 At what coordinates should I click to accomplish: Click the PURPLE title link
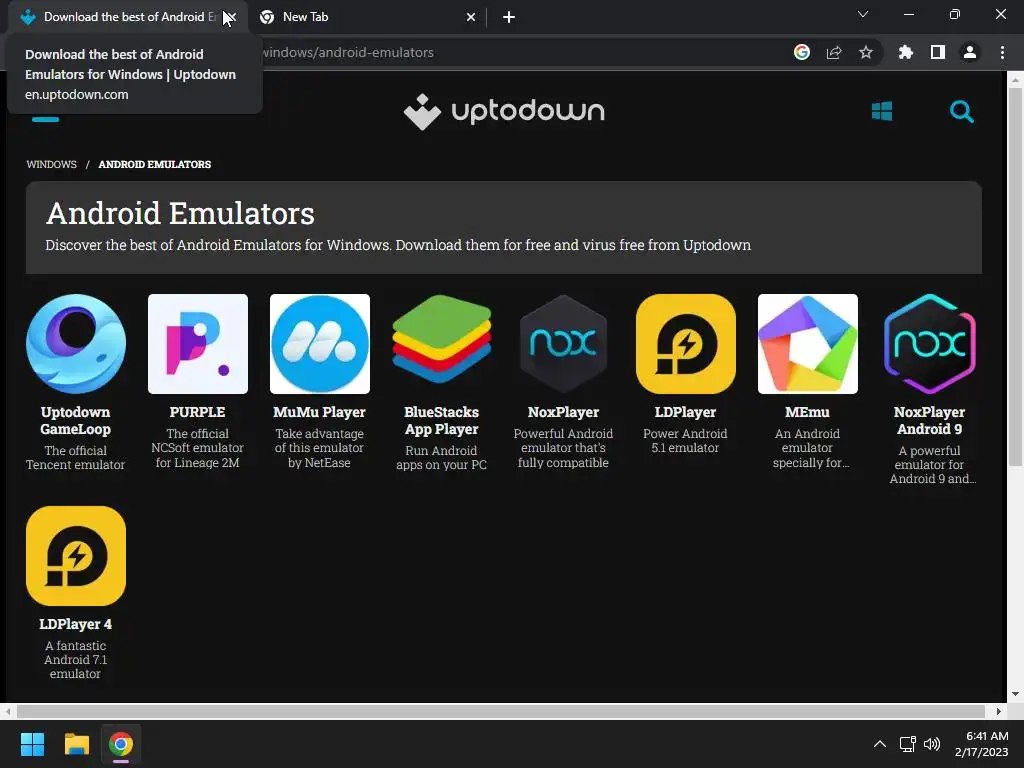197,412
